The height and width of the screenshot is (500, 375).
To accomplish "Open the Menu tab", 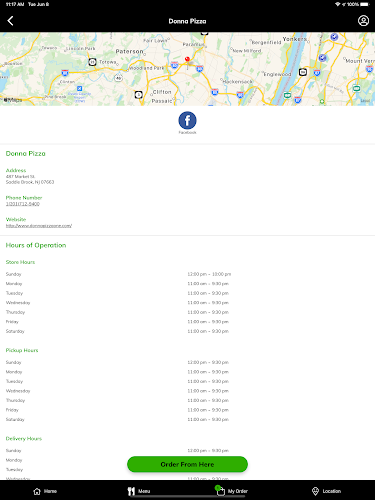I will [139, 491].
